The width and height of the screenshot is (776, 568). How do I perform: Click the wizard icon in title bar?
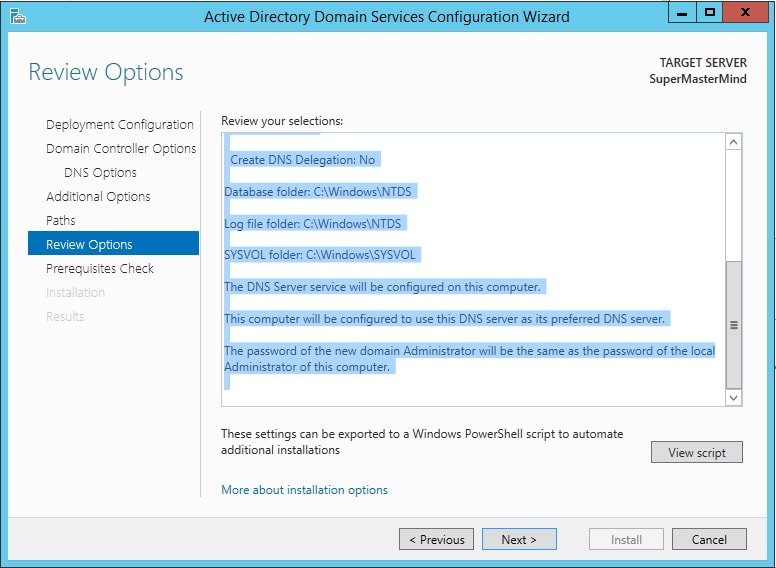point(17,16)
